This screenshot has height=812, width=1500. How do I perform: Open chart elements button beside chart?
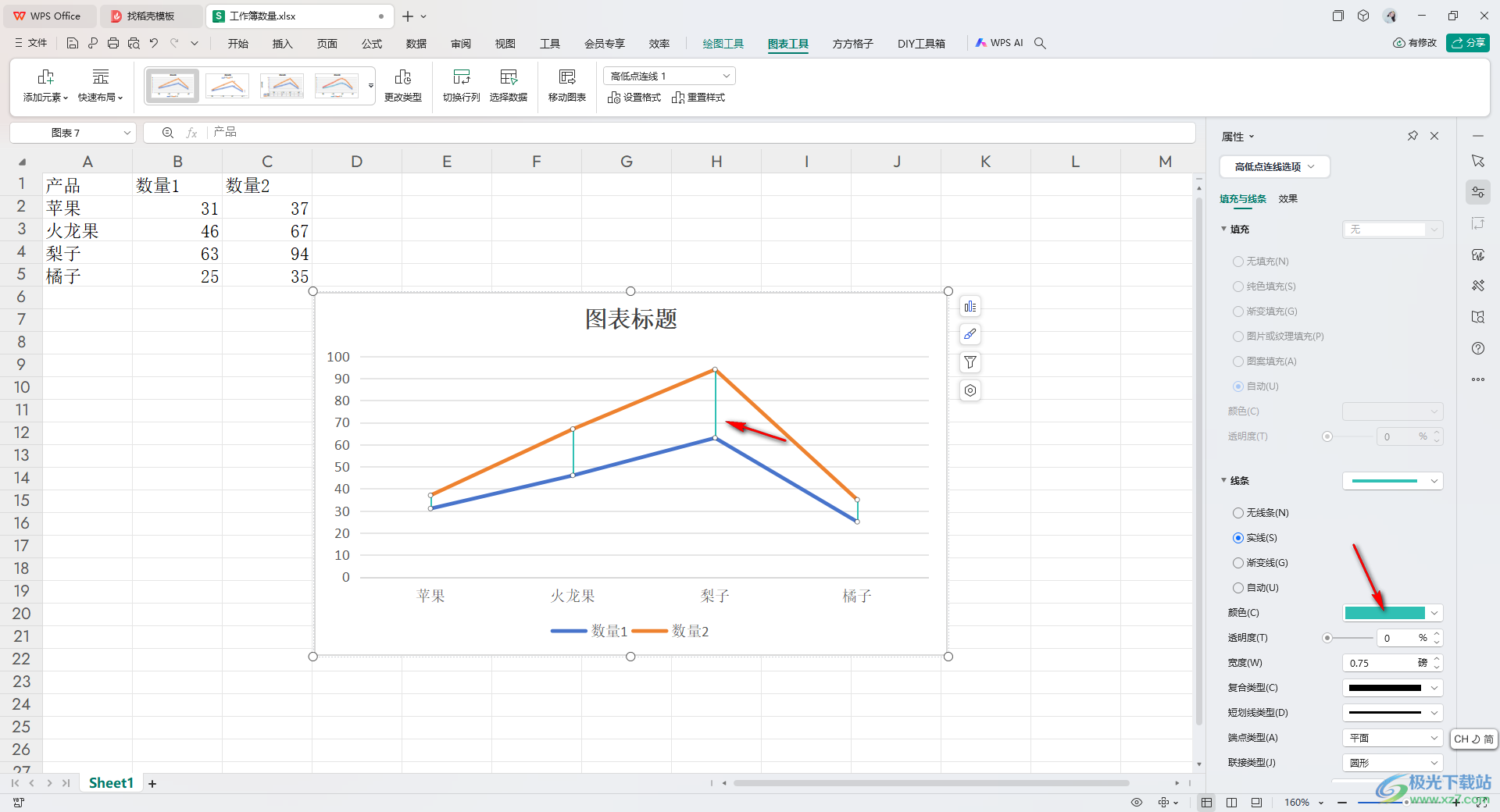pos(970,307)
